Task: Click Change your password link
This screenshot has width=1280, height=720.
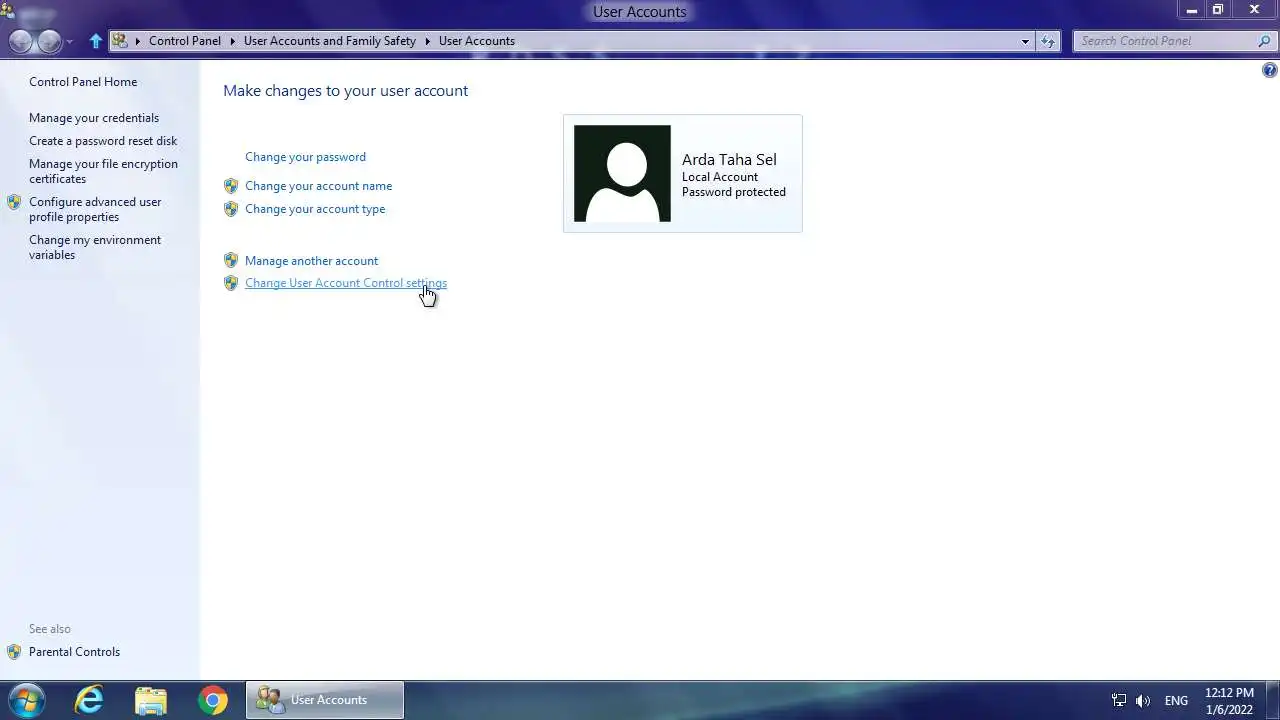Action: [x=305, y=157]
